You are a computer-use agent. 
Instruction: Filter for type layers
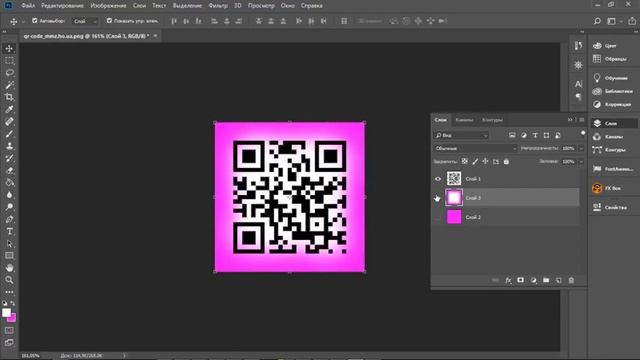pyautogui.click(x=535, y=135)
